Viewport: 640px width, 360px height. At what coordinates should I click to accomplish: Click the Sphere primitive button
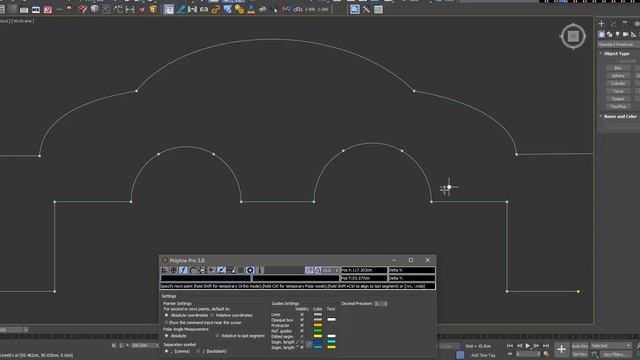618,76
